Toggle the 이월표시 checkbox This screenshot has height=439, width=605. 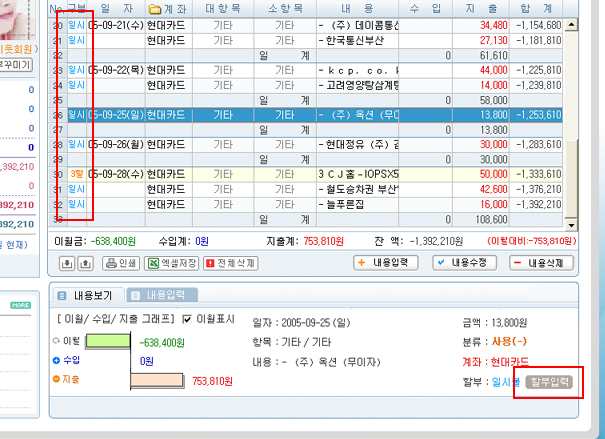click(187, 320)
